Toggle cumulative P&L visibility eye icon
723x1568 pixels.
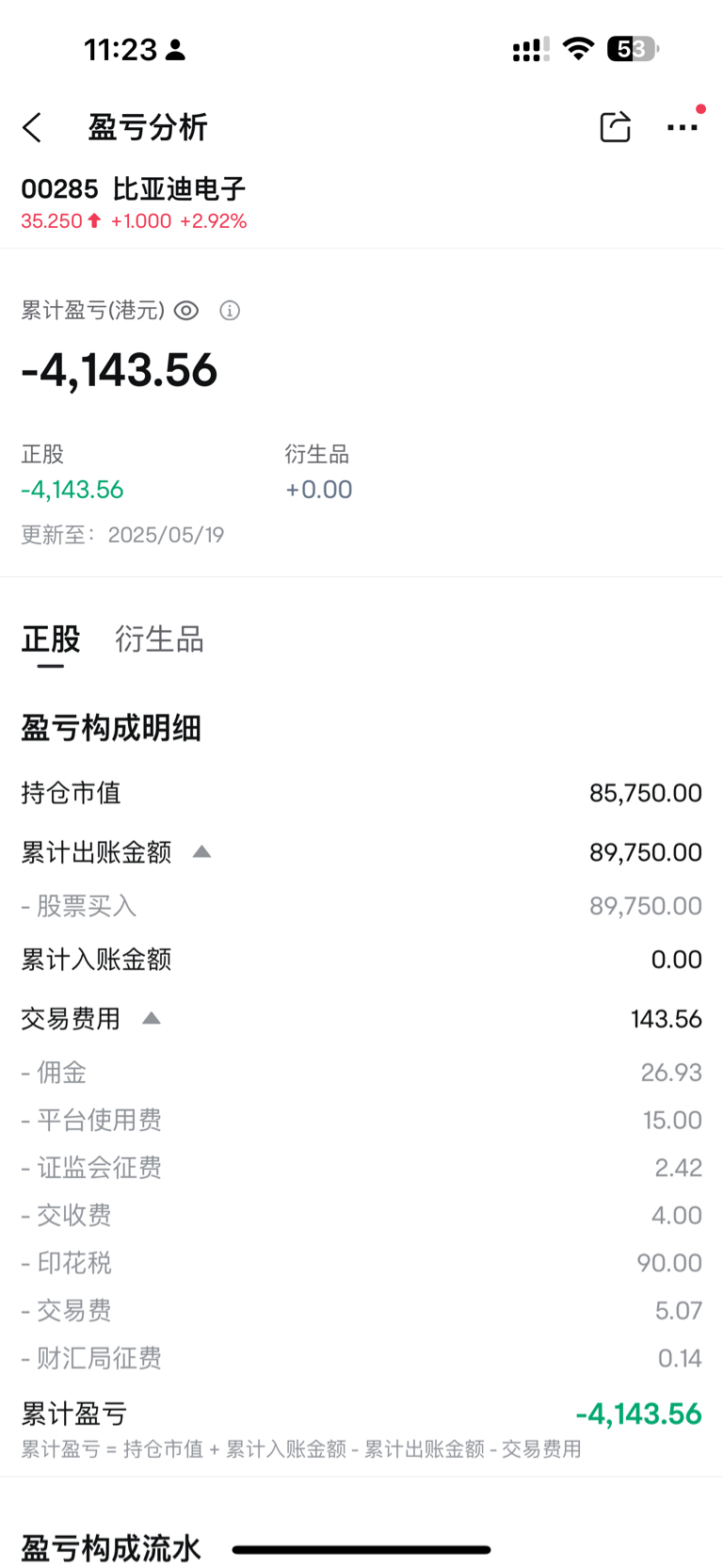coord(186,310)
